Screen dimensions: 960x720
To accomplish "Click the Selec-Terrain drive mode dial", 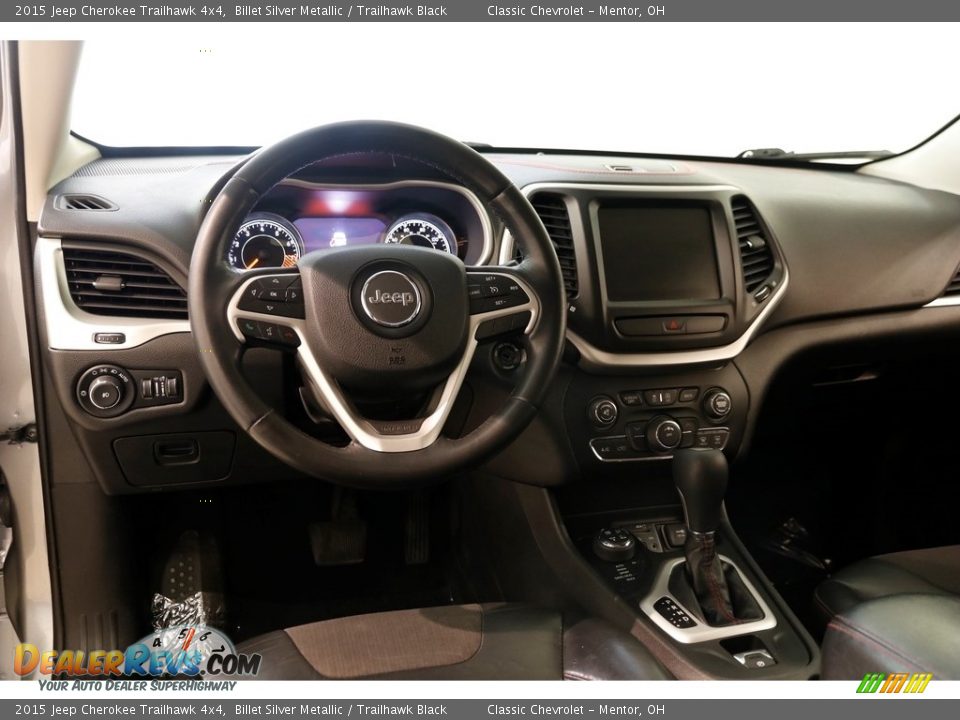I will 614,543.
